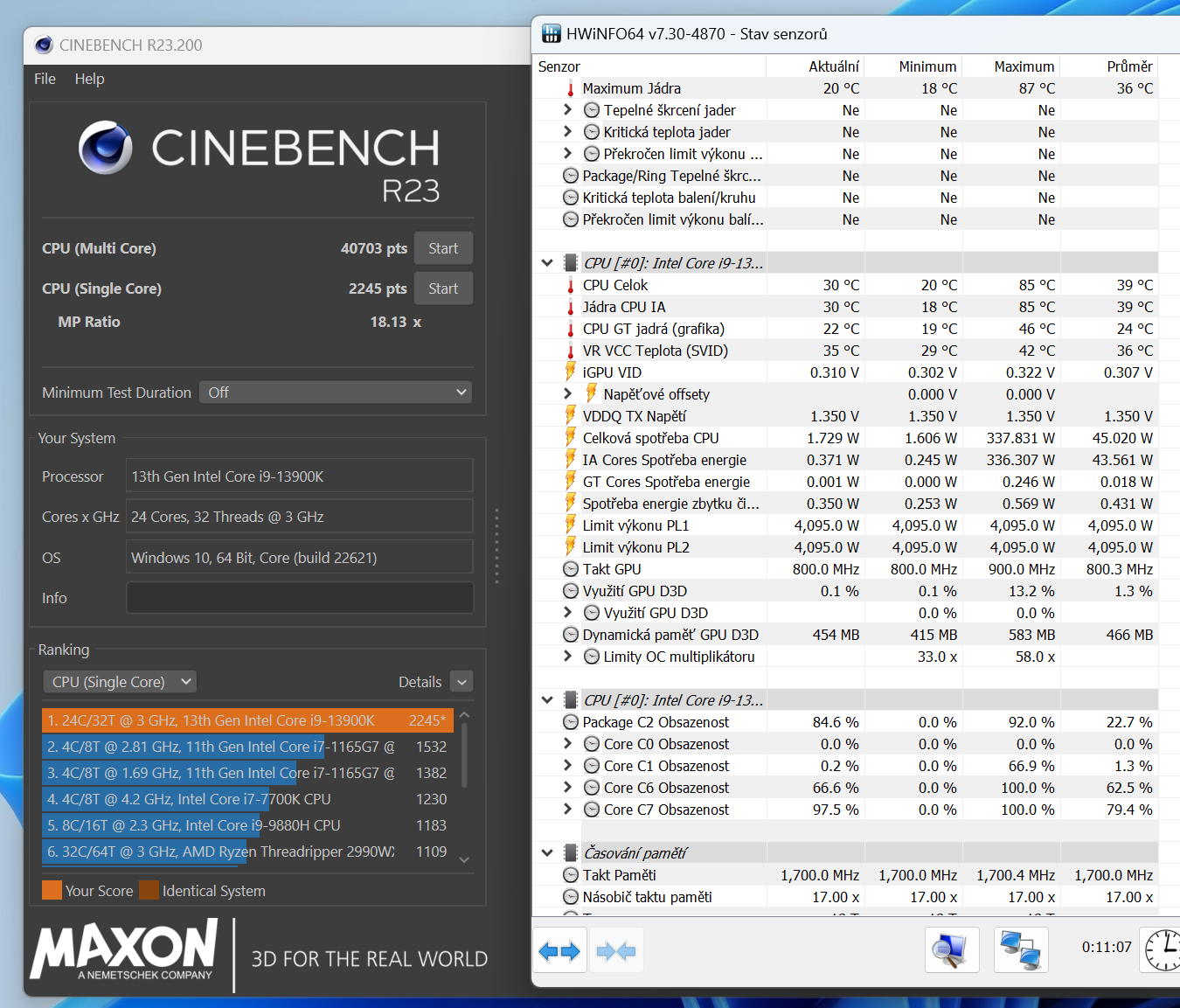This screenshot has width=1180, height=1008.
Task: Collapse the first CPU [#0] Intel Core i9 group
Action: click(x=547, y=262)
